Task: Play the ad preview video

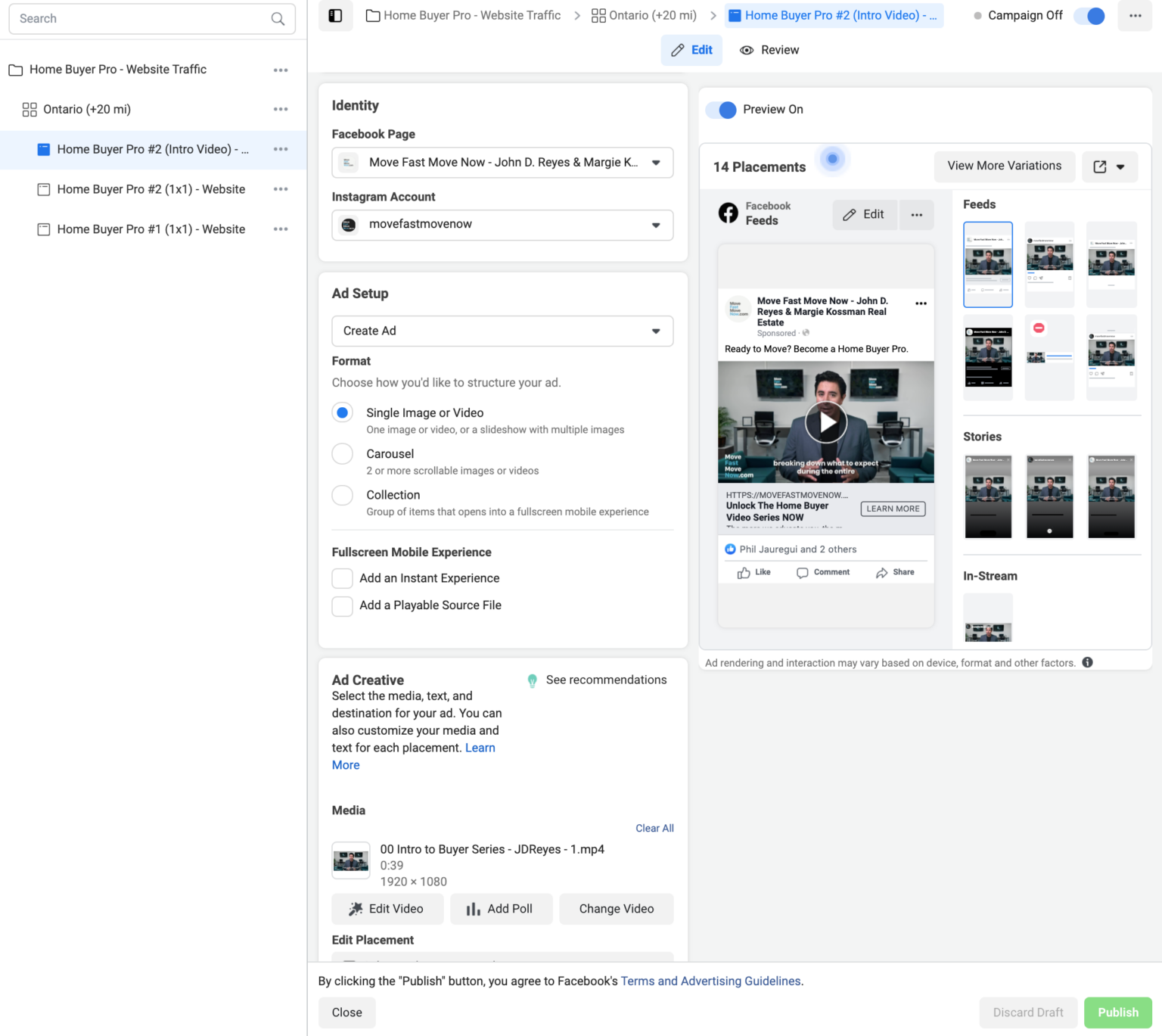Action: 825,422
